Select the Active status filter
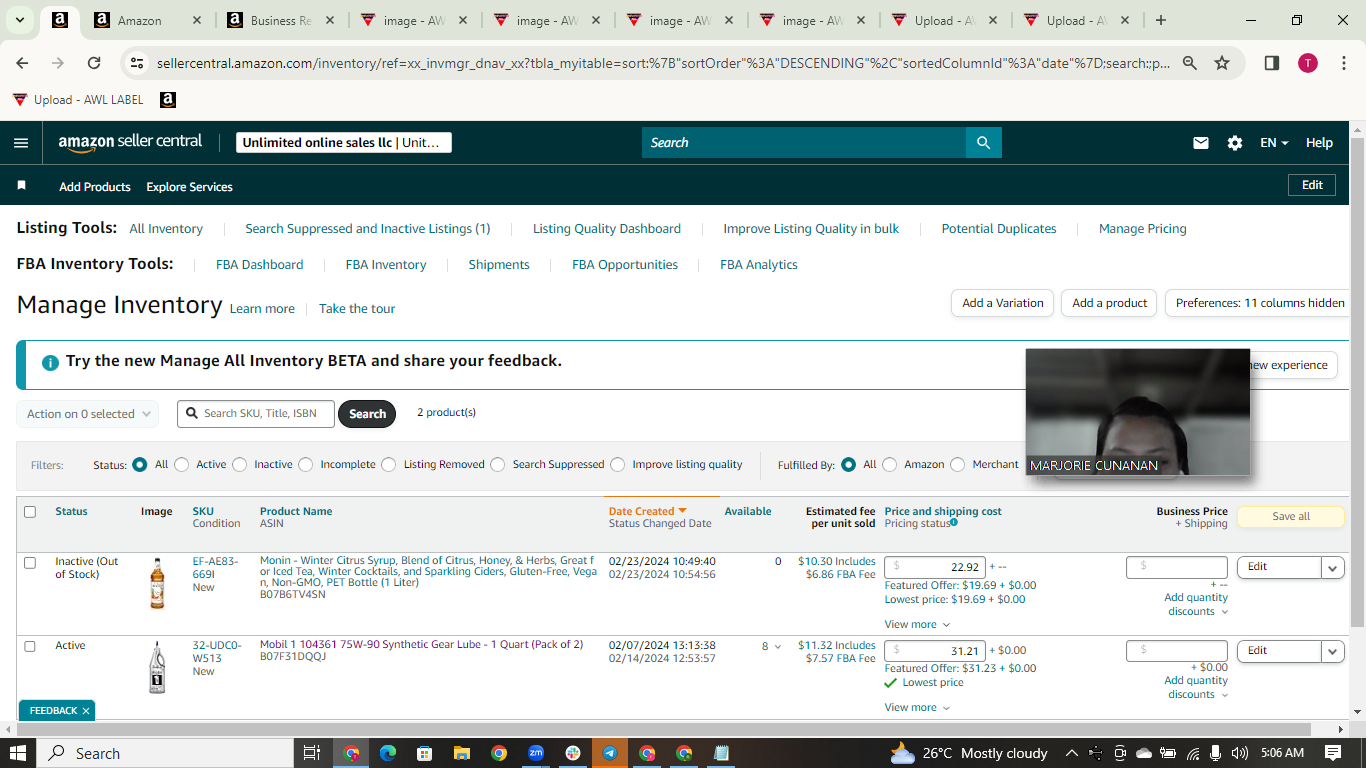This screenshot has width=1366, height=768. coord(183,464)
